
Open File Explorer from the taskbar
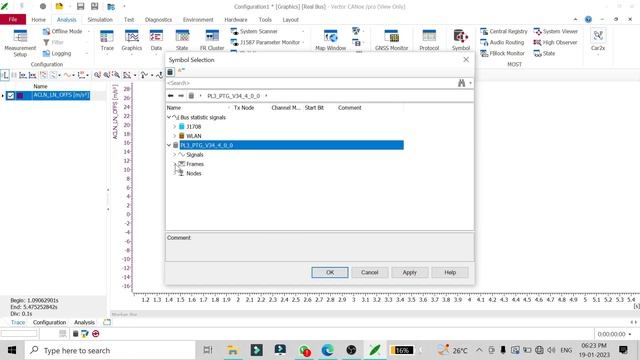pos(232,350)
